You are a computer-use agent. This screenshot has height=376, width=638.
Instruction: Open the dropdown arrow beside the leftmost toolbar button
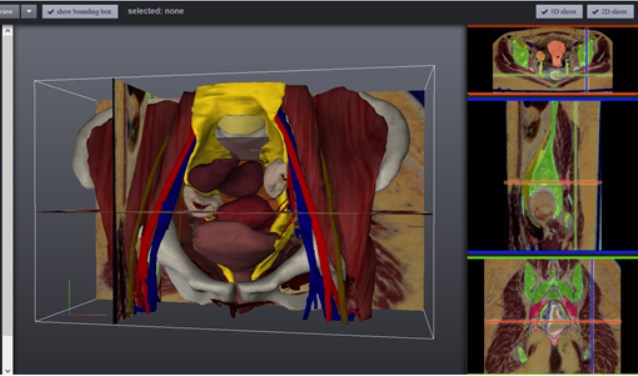29,11
